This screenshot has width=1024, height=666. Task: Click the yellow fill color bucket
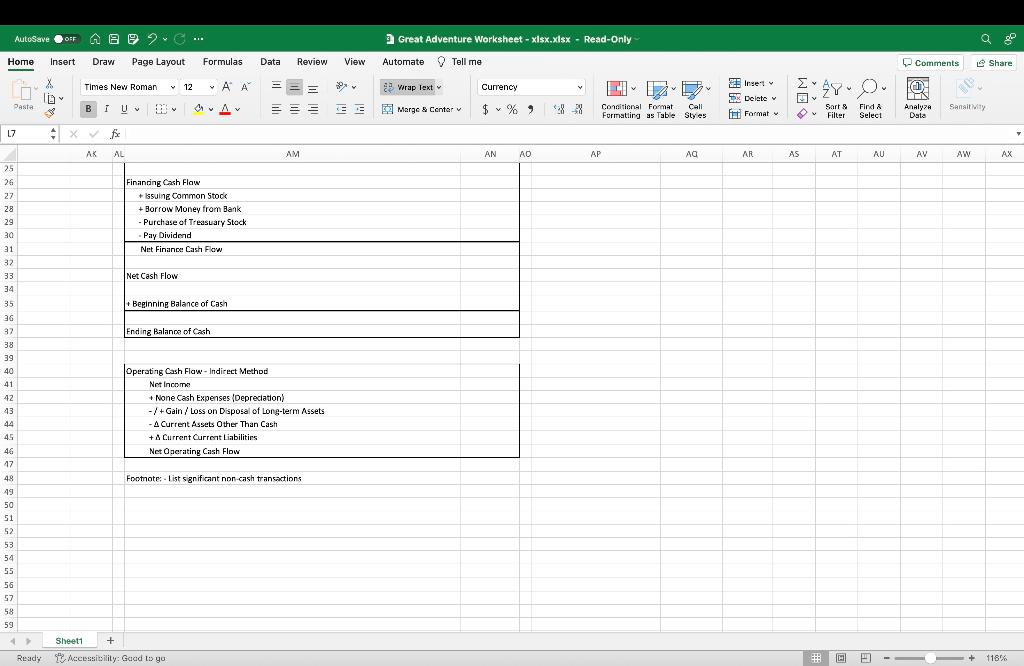pos(199,109)
